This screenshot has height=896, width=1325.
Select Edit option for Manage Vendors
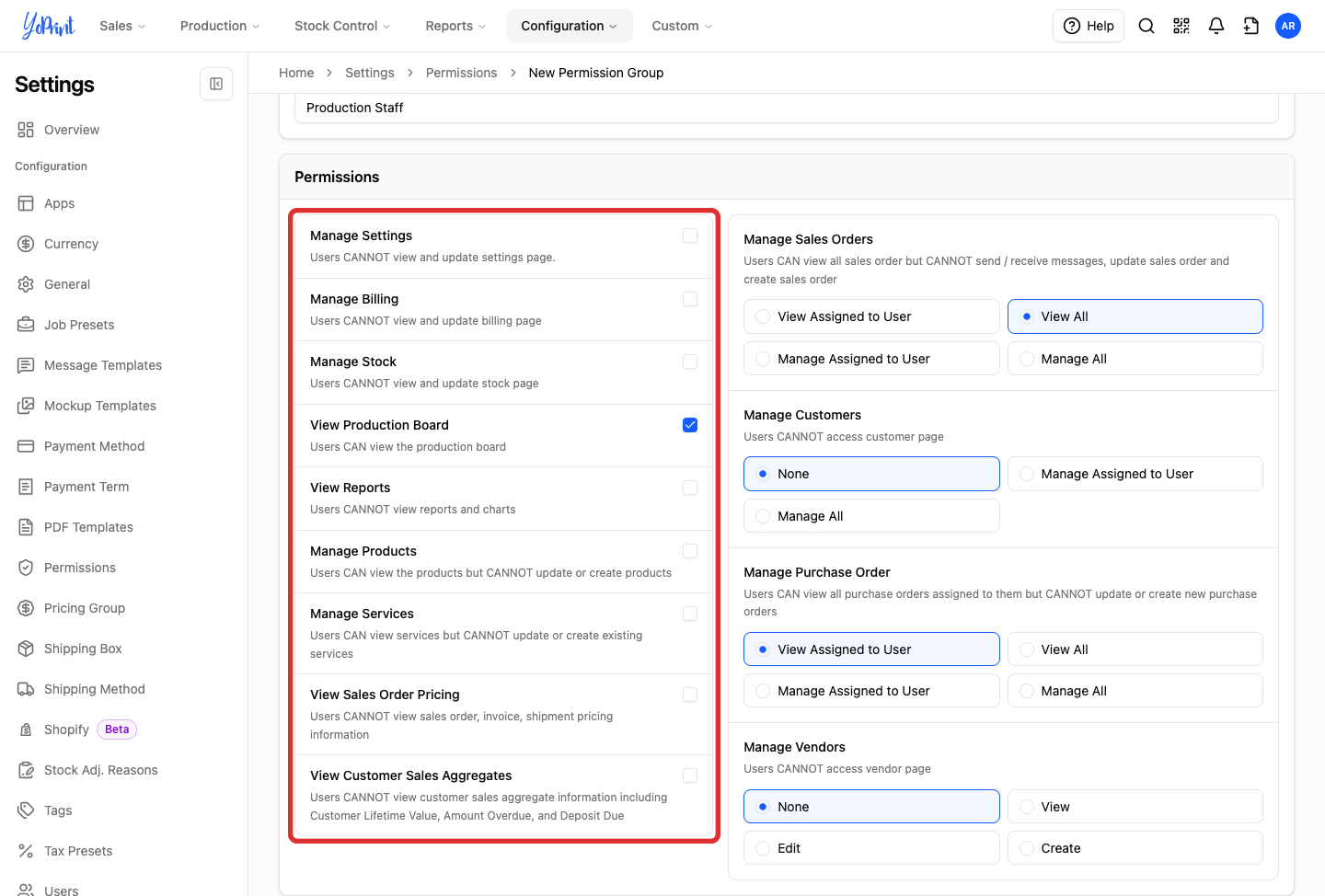pos(871,848)
